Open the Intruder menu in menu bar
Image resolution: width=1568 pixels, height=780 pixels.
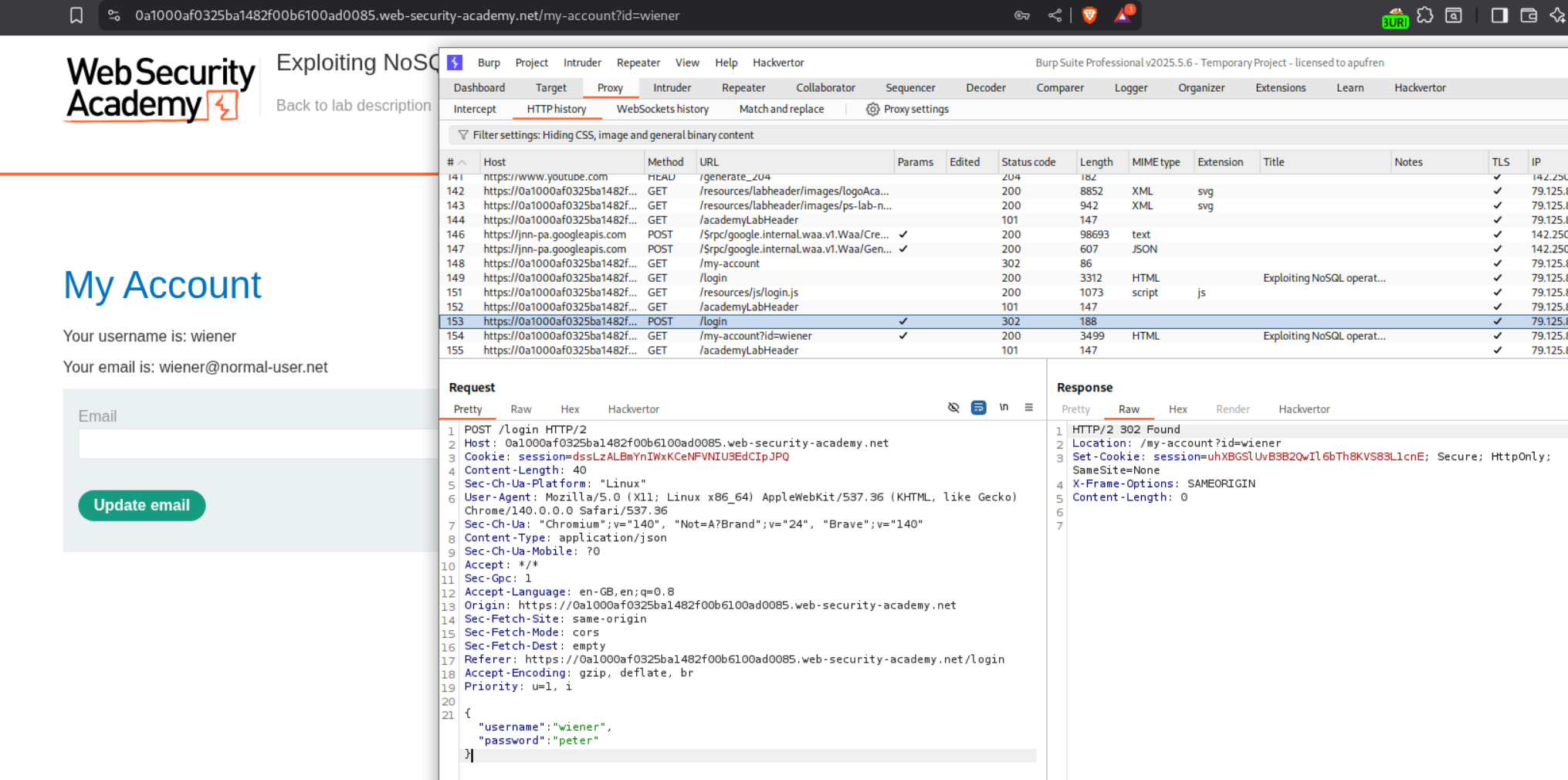[x=581, y=63]
